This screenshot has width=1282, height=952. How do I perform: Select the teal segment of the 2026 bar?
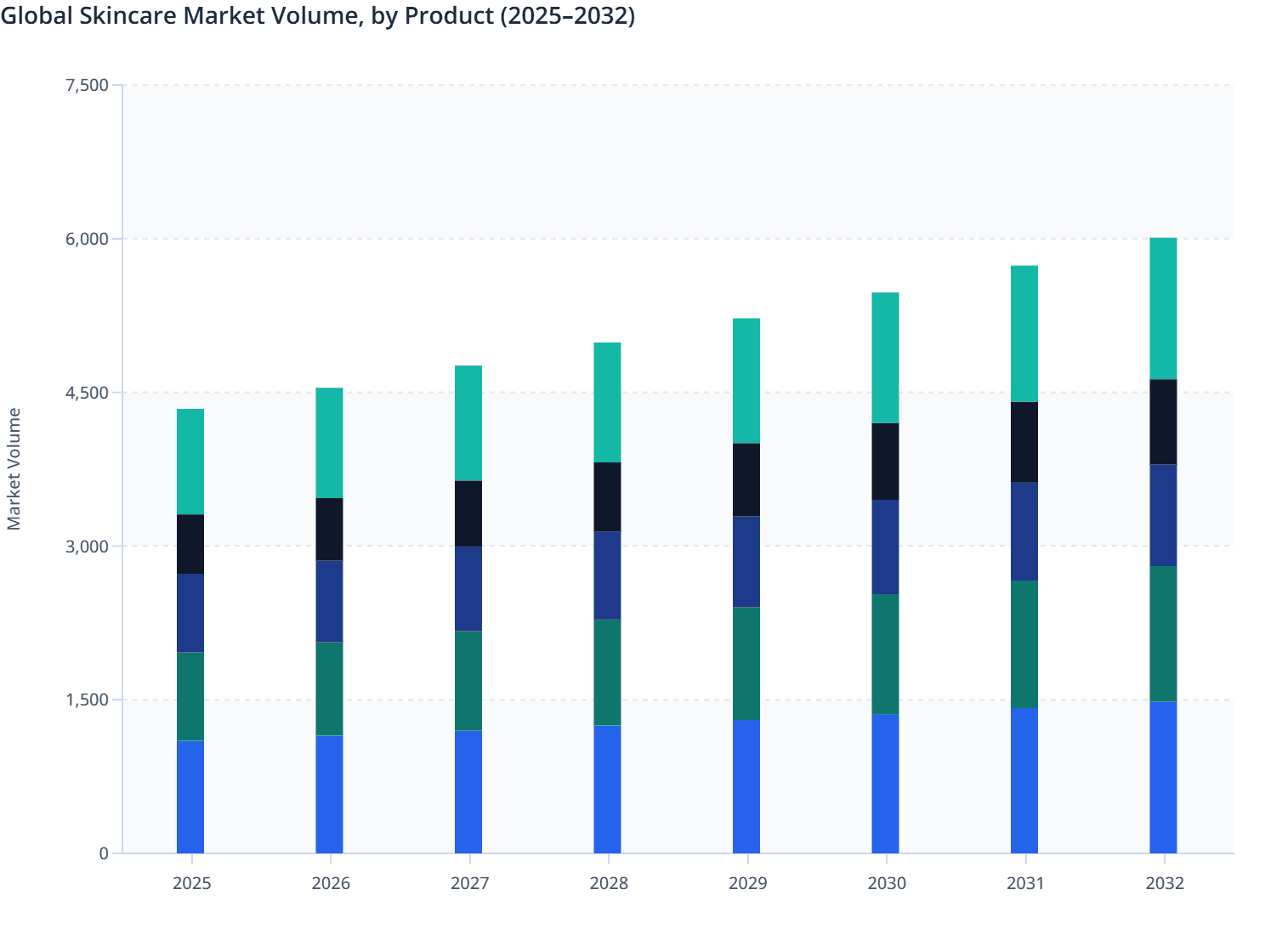(331, 442)
